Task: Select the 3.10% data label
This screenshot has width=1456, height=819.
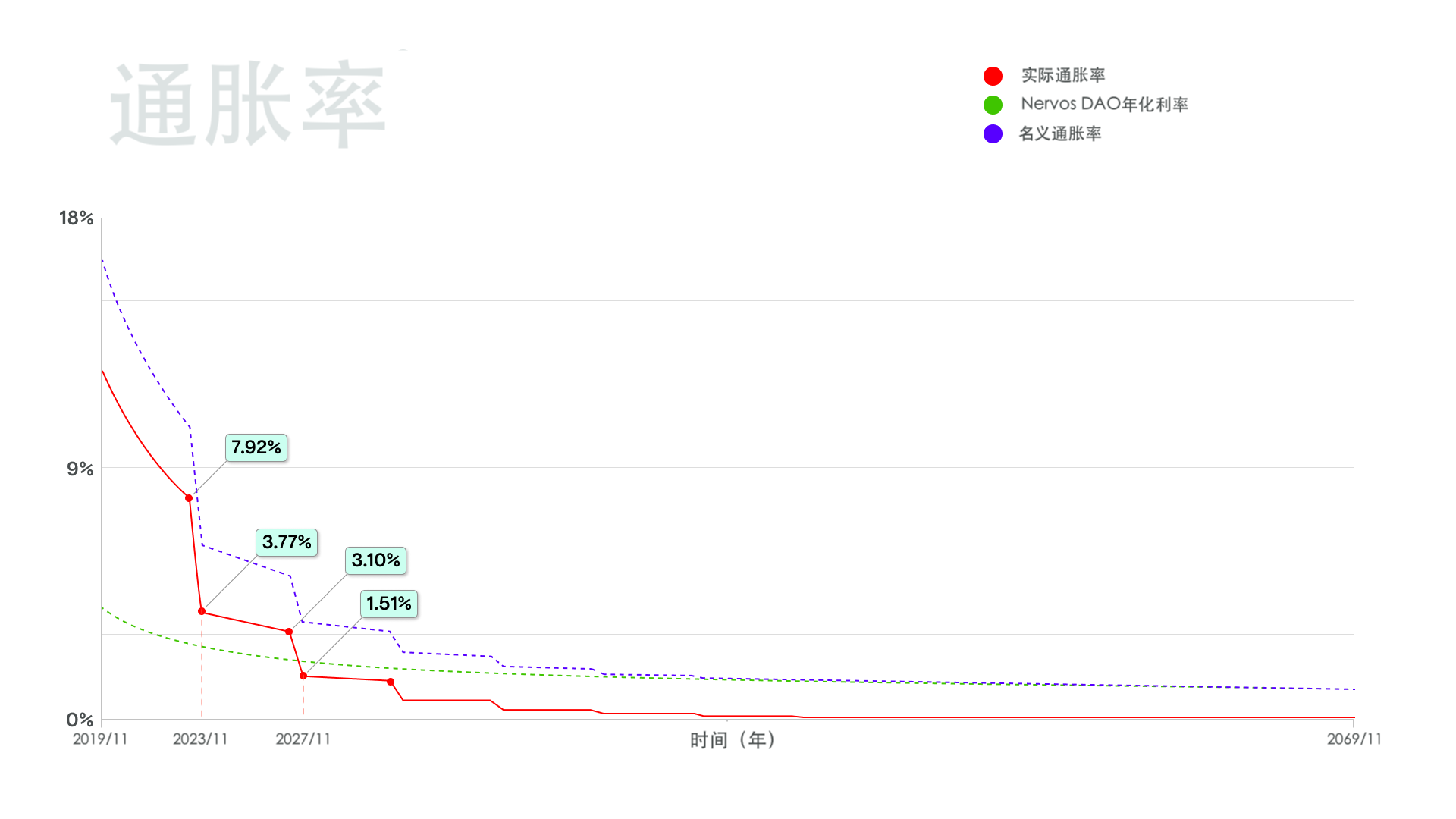Action: tap(375, 560)
